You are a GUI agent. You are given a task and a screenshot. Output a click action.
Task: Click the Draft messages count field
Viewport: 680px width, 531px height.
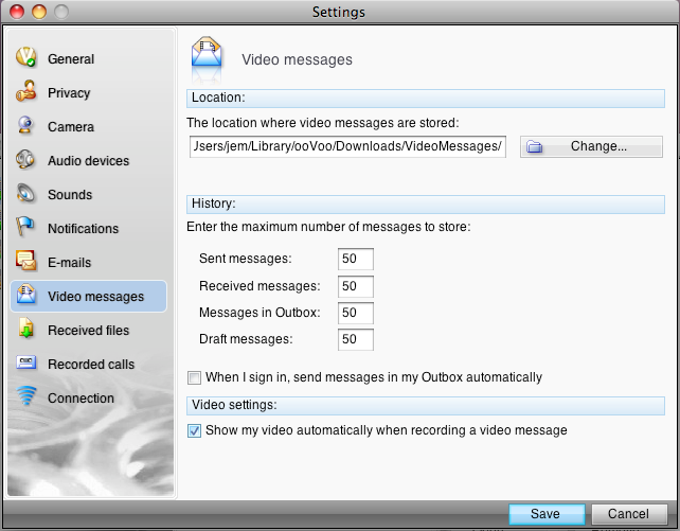356,339
